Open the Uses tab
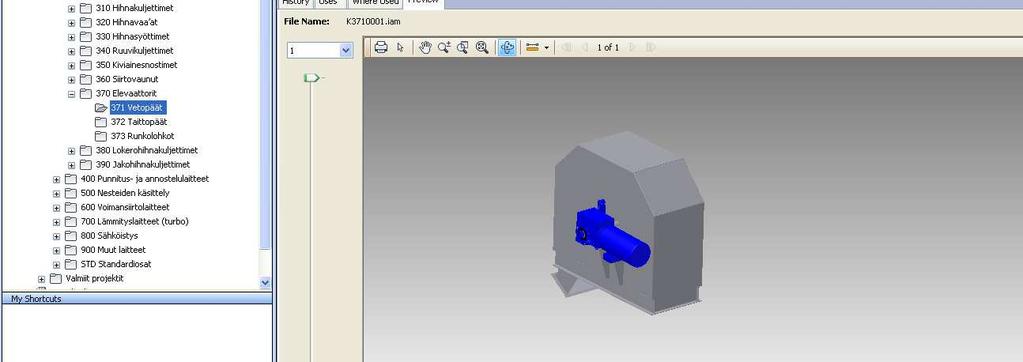Viewport: 1023px width, 362px height. pyautogui.click(x=328, y=3)
